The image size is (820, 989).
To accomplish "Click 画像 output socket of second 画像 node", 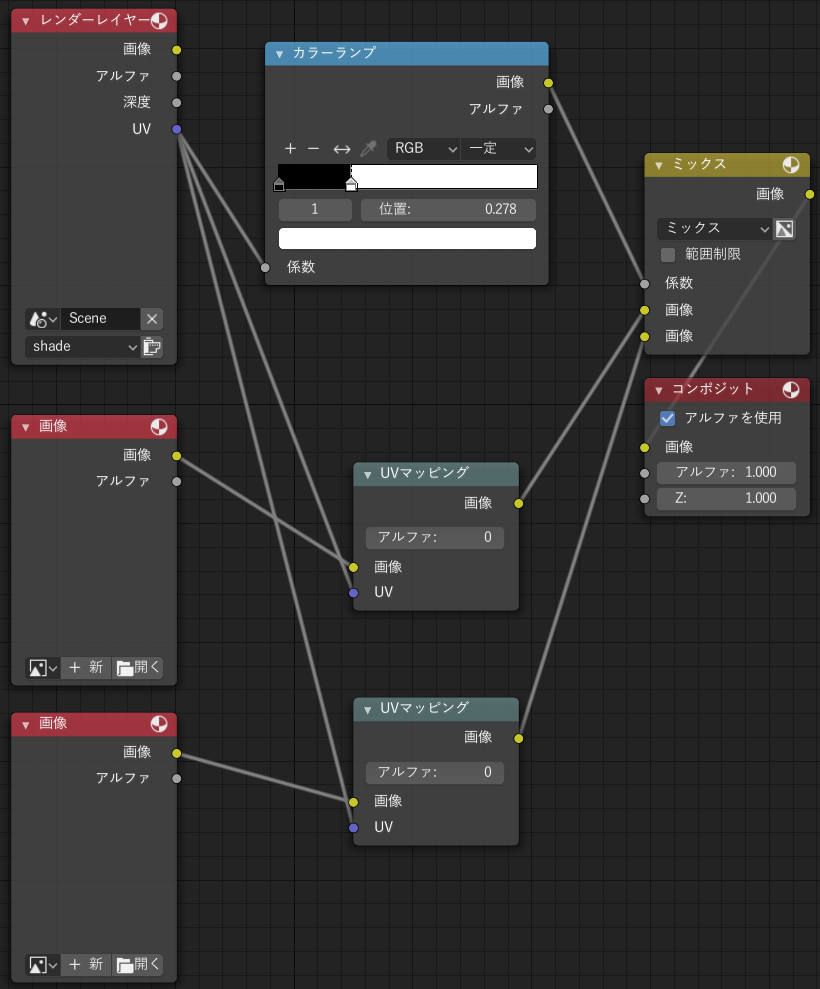I will (x=177, y=754).
